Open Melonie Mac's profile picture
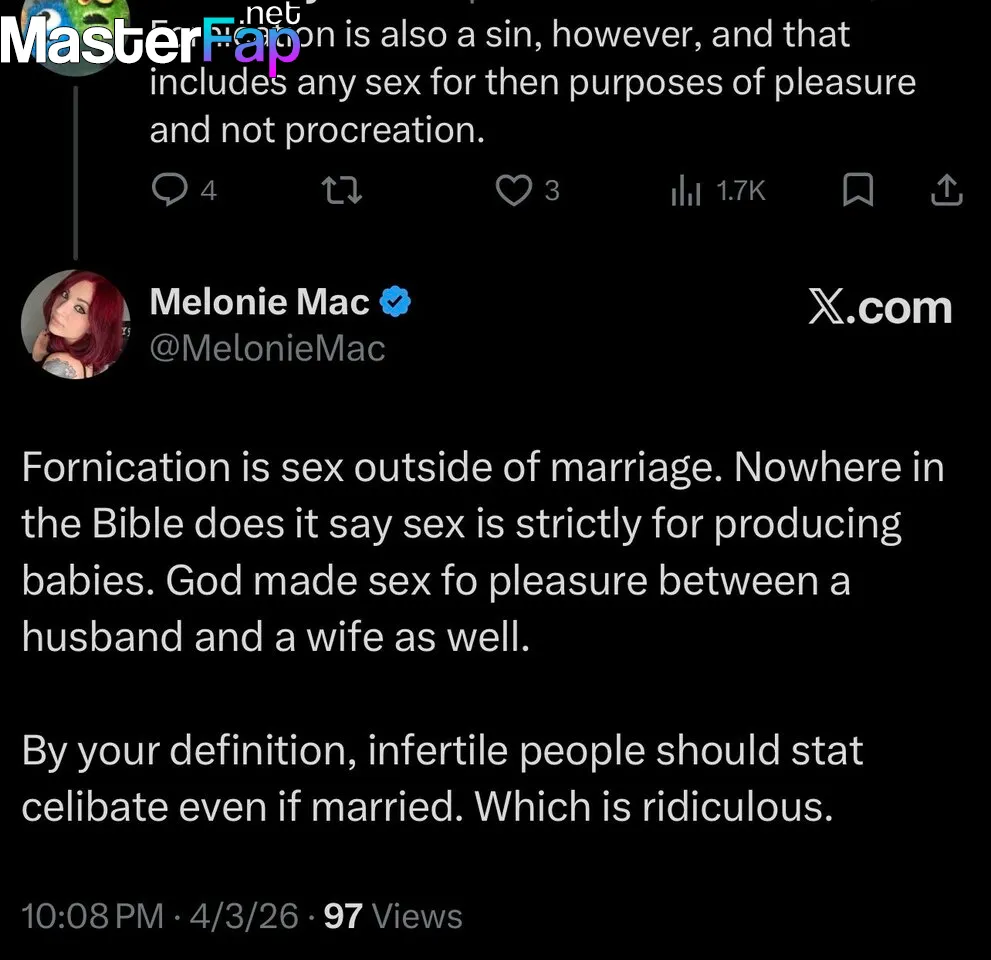991x960 pixels. click(x=75, y=324)
